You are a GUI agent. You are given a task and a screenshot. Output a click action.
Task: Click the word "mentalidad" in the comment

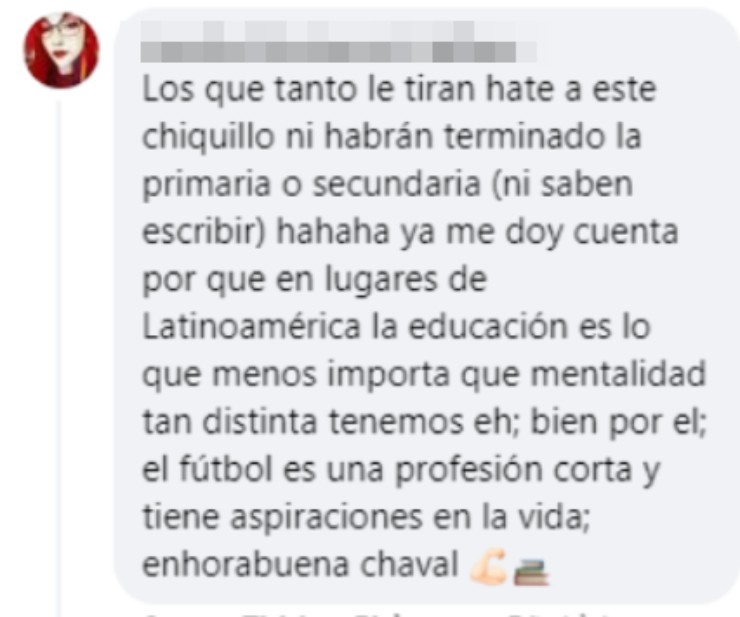618,374
